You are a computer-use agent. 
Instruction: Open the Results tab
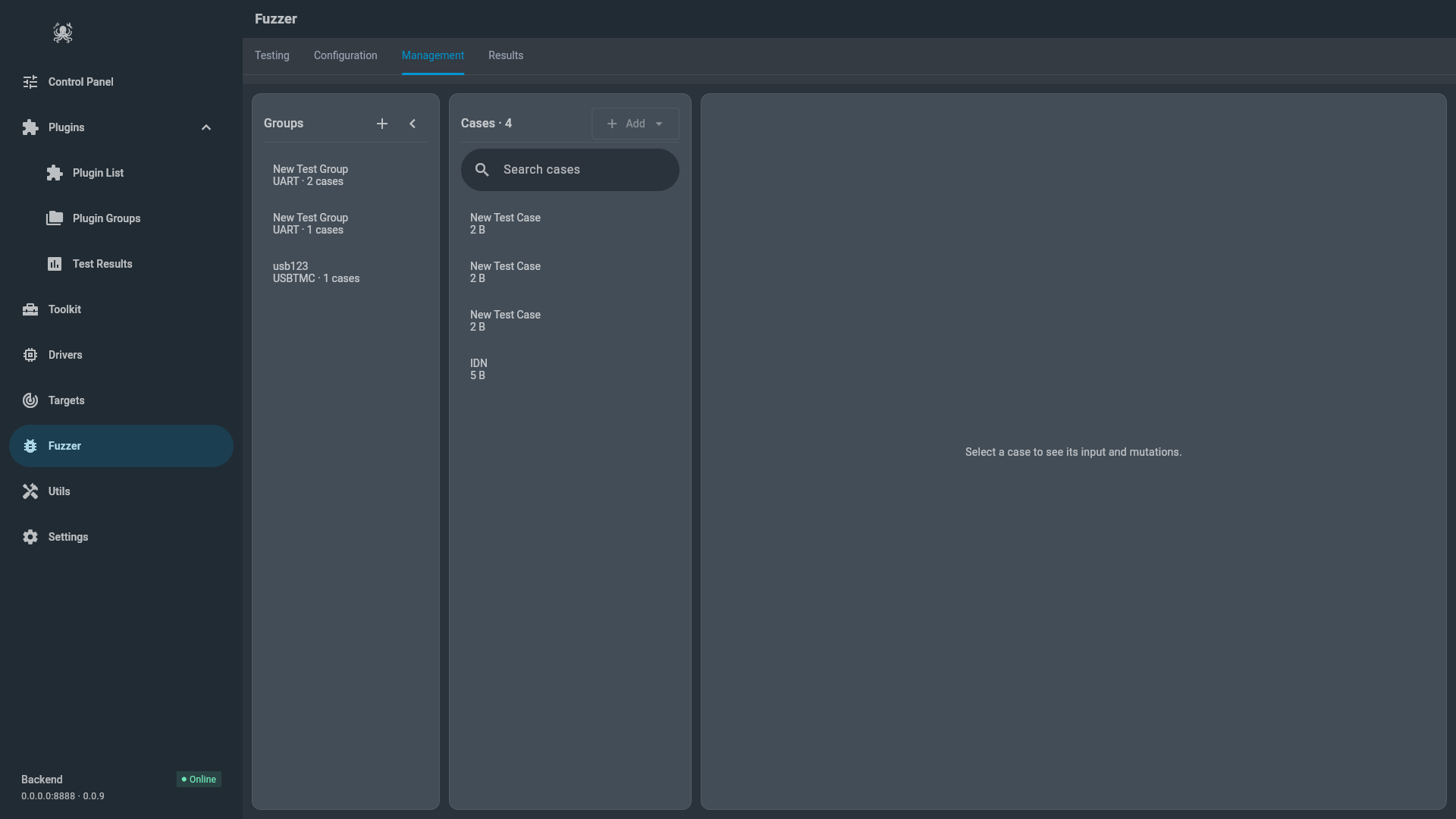pos(506,55)
